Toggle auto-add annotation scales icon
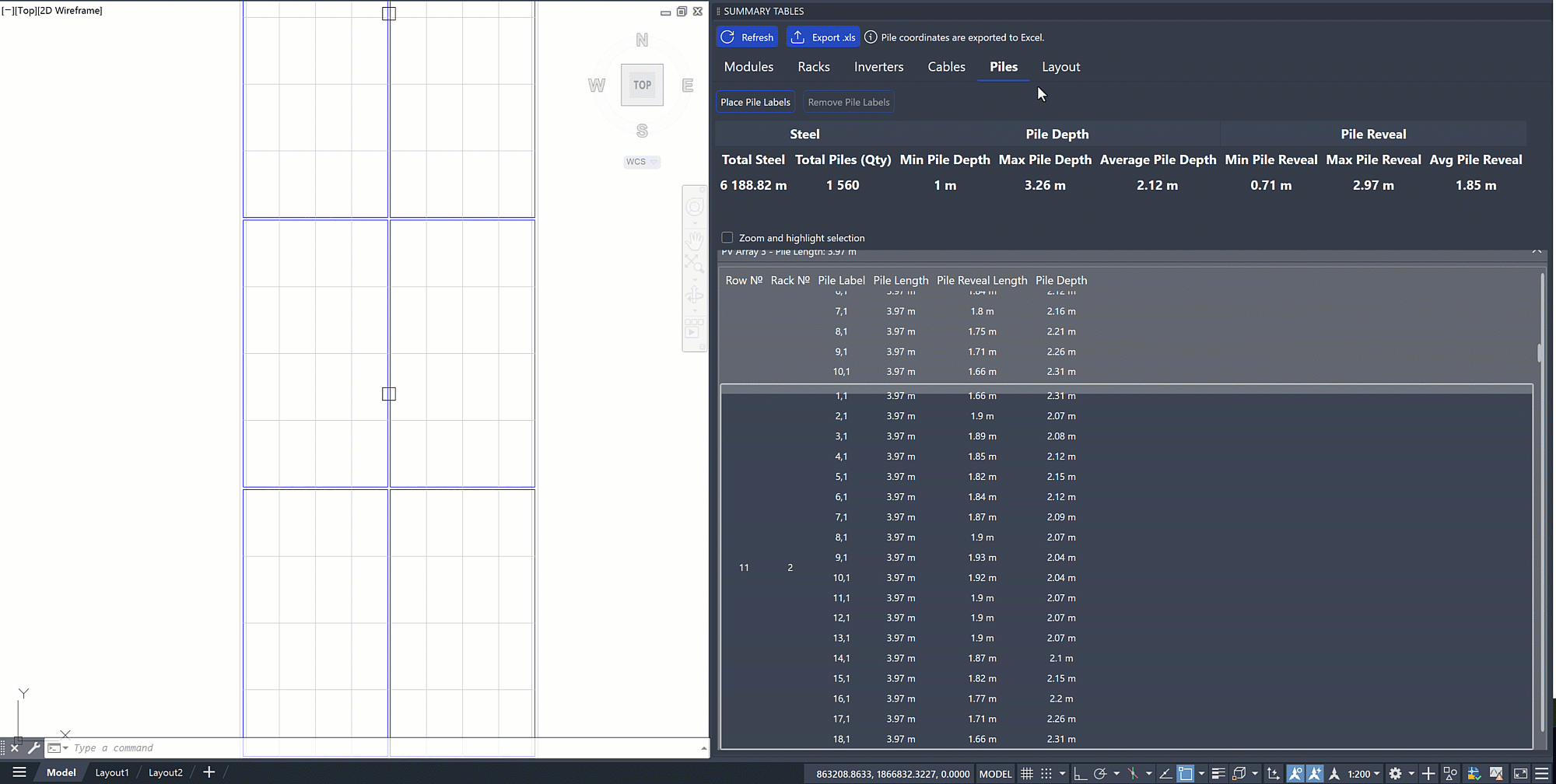This screenshot has width=1556, height=784. click(1314, 773)
